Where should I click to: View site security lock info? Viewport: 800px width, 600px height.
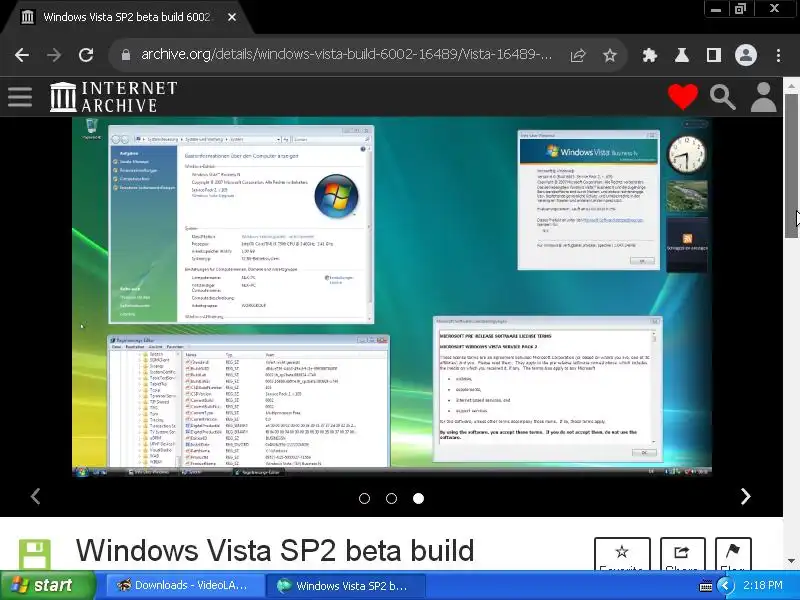(126, 55)
